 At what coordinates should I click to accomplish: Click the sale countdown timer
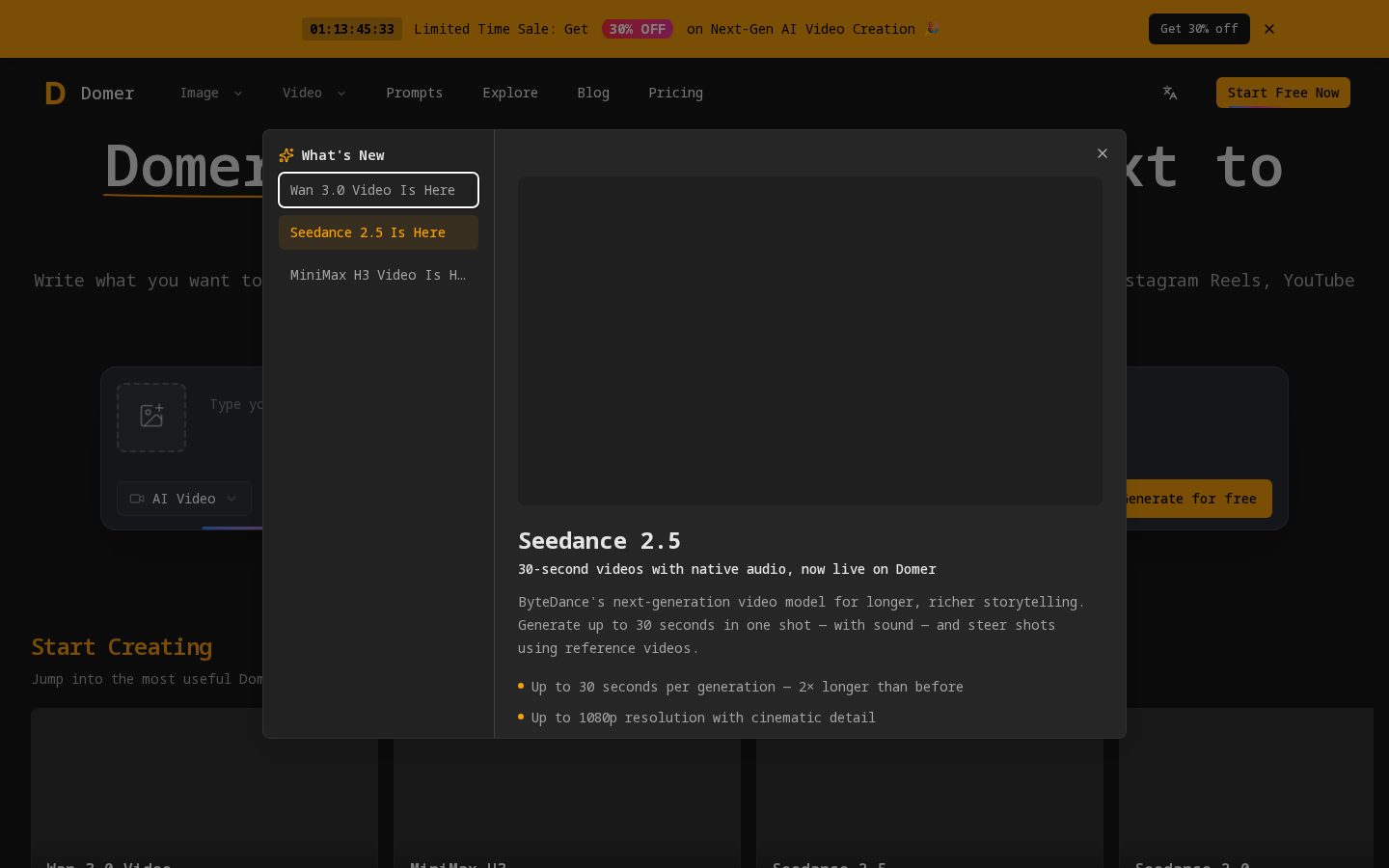pos(352,29)
